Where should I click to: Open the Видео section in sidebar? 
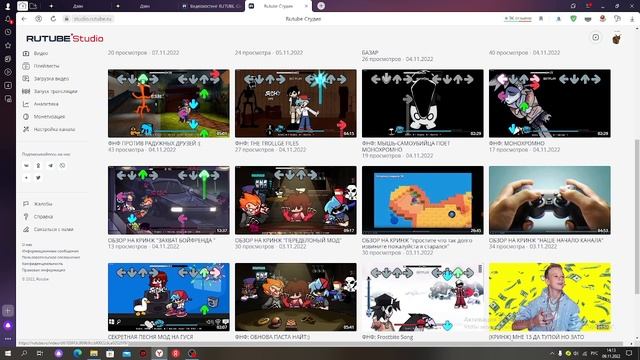point(36,53)
